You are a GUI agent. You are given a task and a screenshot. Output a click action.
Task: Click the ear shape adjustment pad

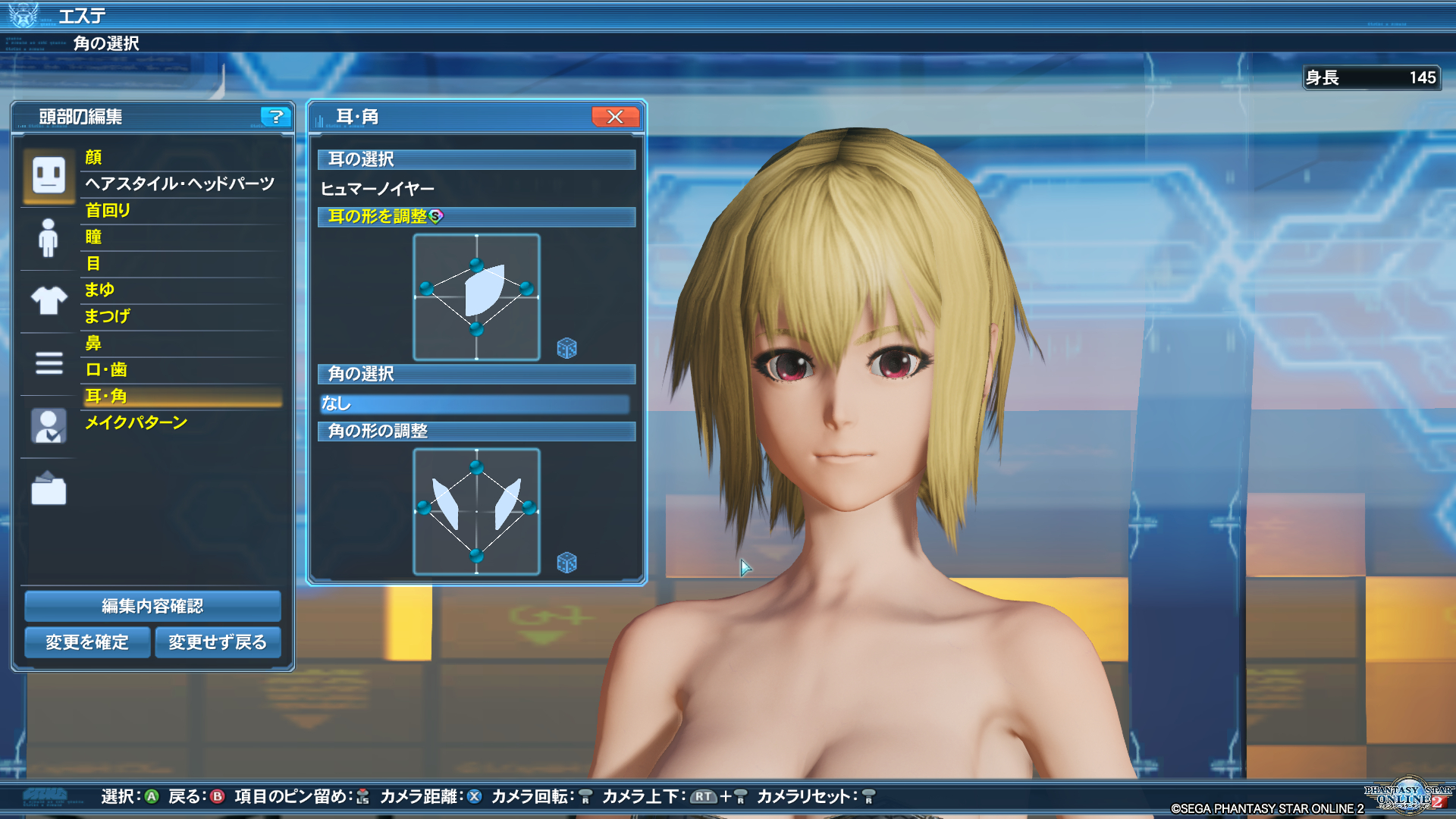476,297
